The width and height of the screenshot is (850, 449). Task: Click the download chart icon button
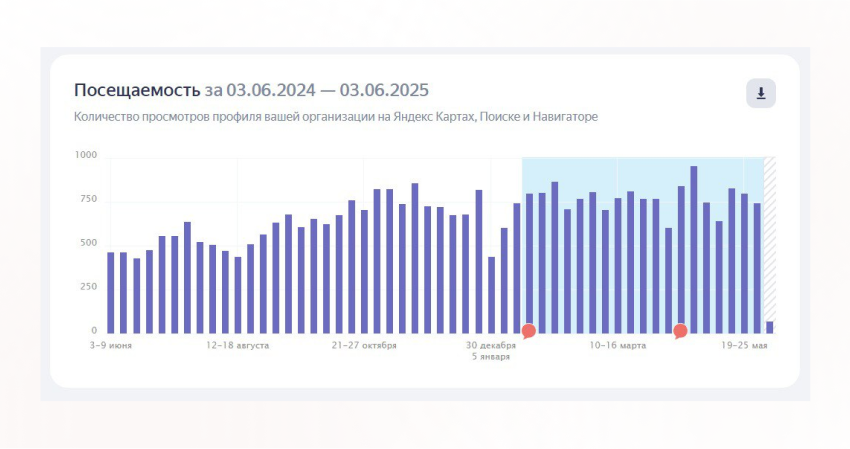coord(761,93)
